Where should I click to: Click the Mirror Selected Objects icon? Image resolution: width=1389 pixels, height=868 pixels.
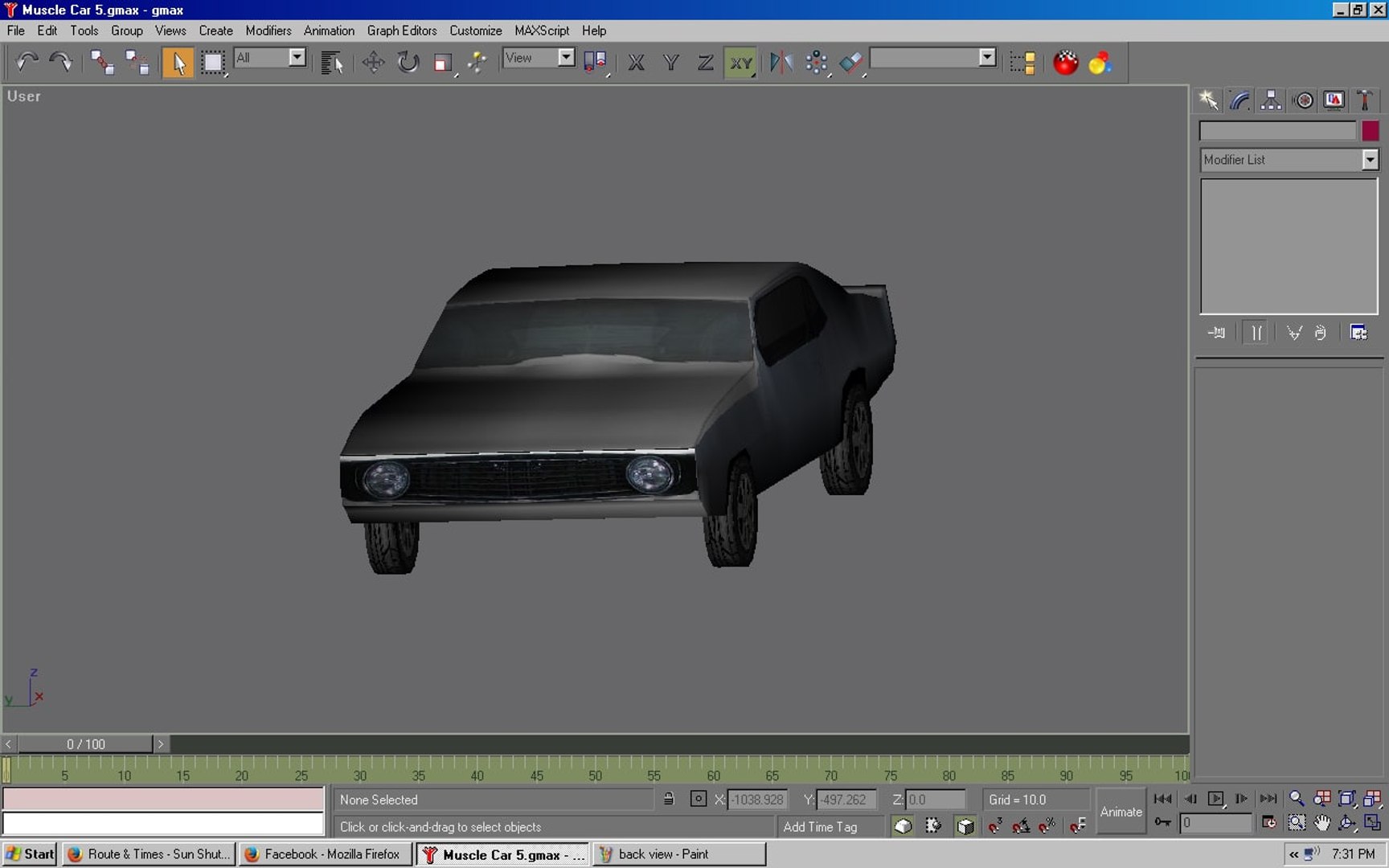[781, 62]
